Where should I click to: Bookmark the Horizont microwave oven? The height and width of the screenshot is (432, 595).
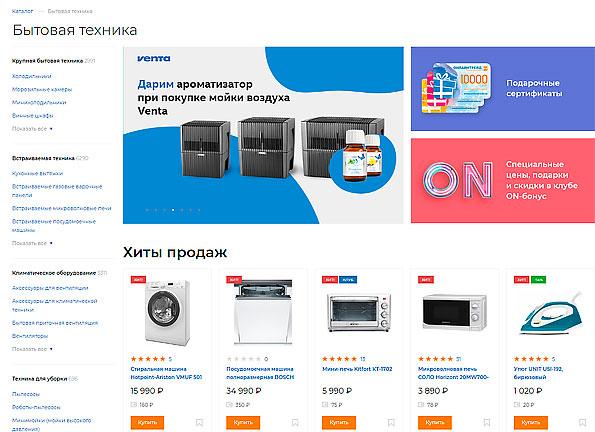pyautogui.click(x=486, y=422)
